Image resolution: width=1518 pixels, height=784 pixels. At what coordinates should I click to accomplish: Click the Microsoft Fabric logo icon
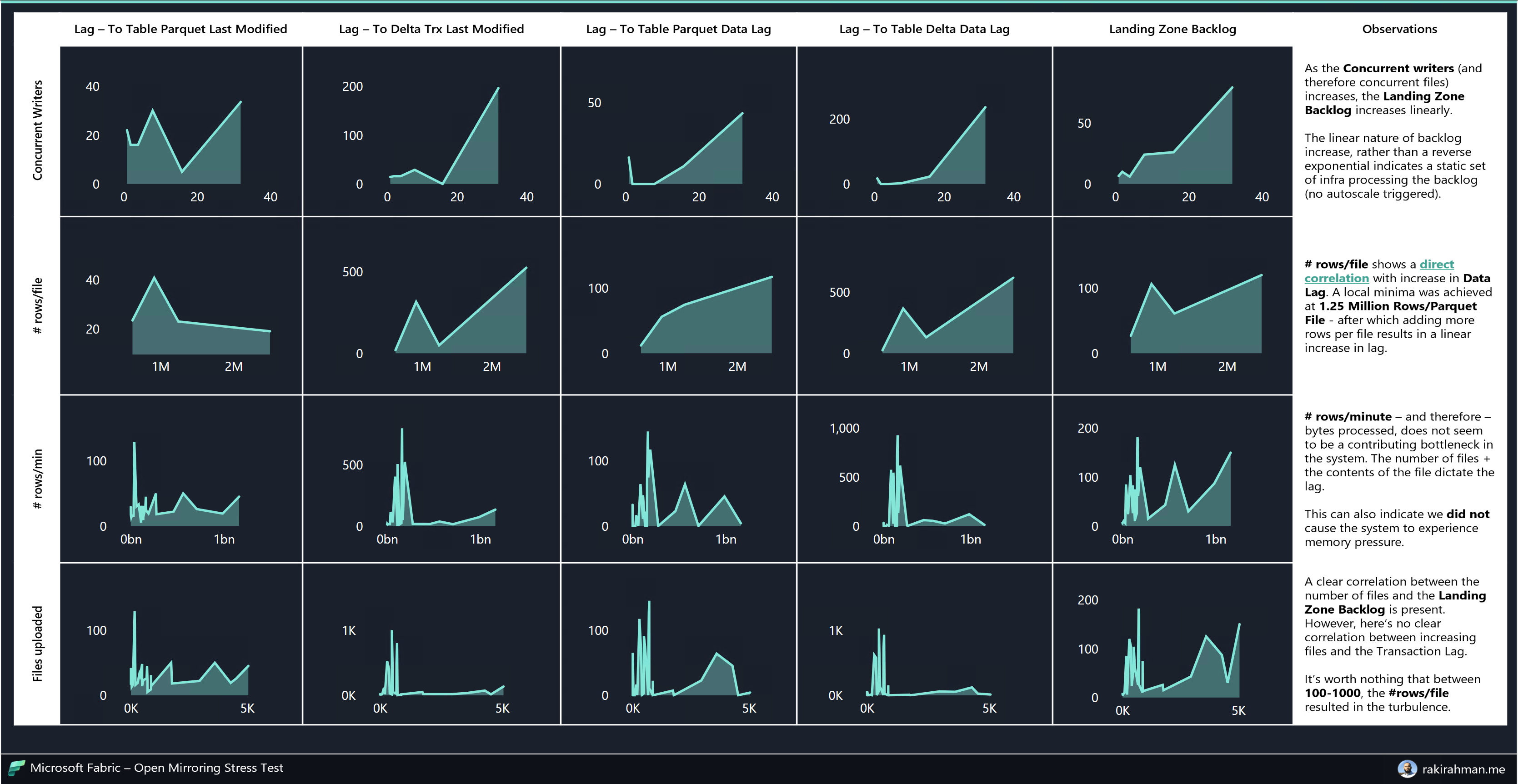[x=16, y=768]
